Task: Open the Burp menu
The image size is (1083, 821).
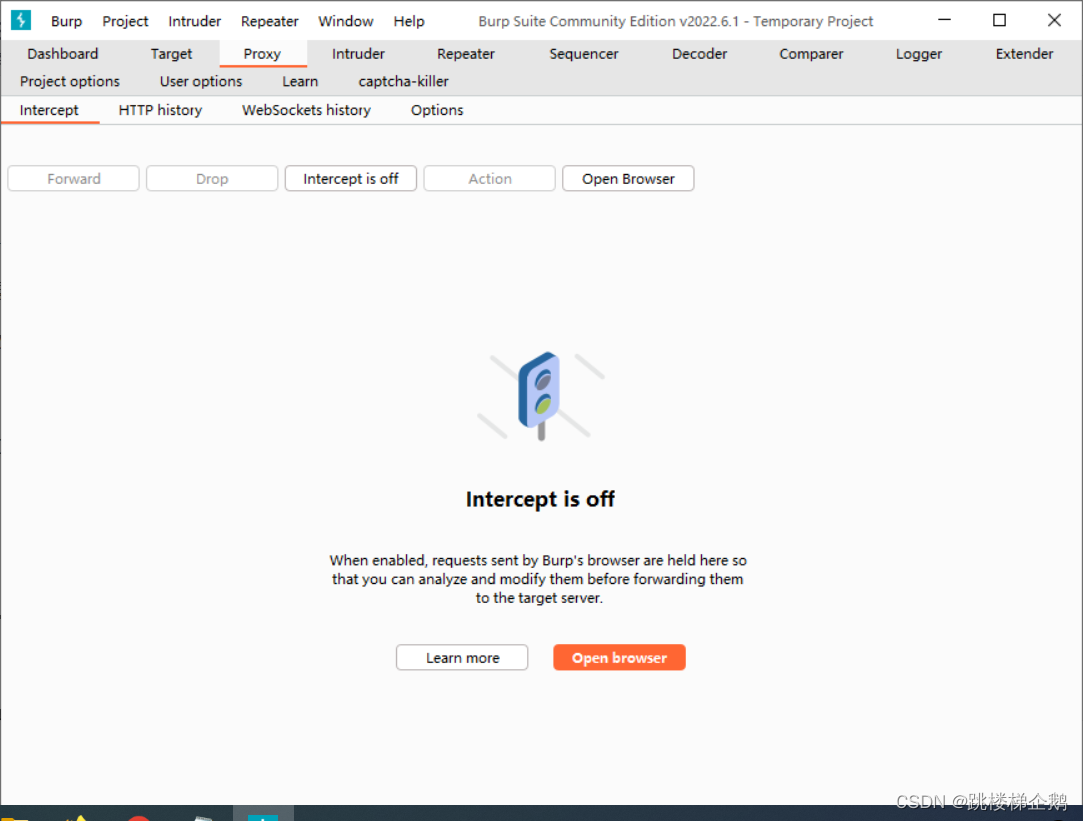Action: coord(66,21)
